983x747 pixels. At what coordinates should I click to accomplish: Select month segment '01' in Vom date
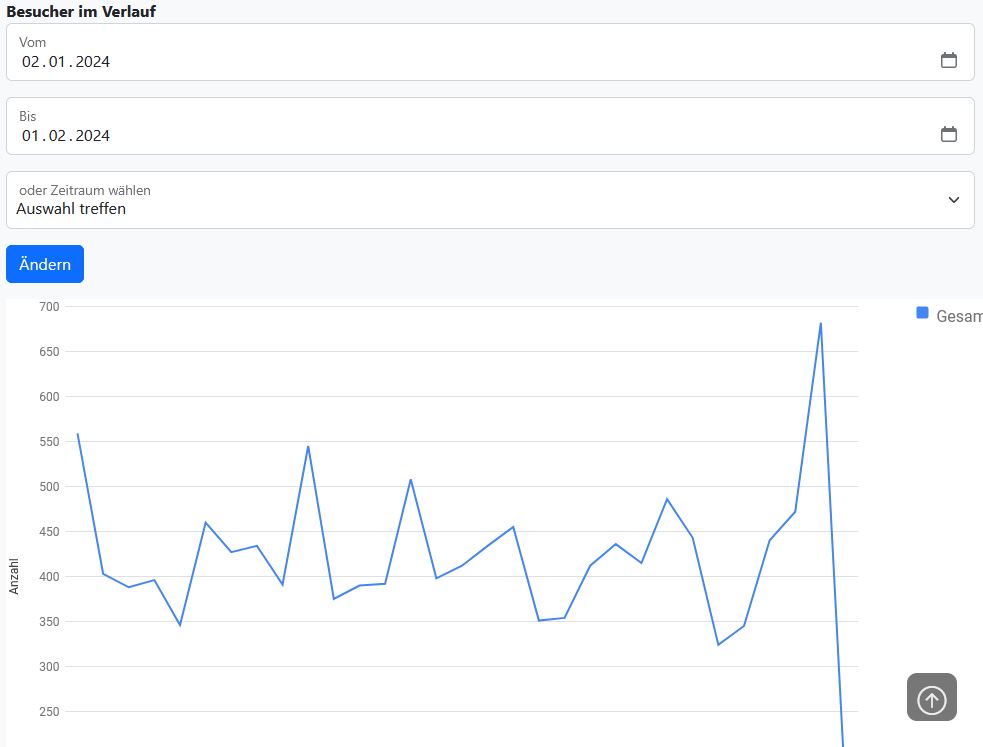[x=58, y=62]
